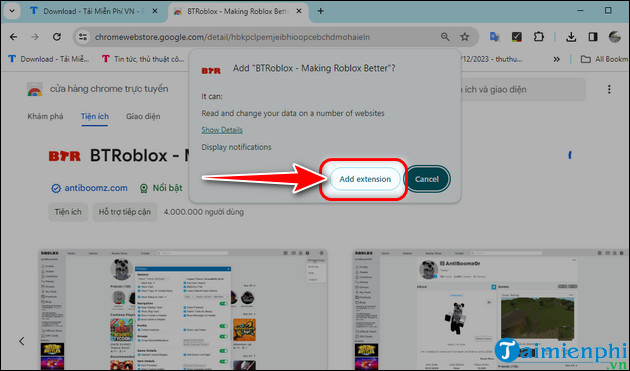Screen dimensions: 630x371
Task: Click the web store search field
Action: coord(522,89)
